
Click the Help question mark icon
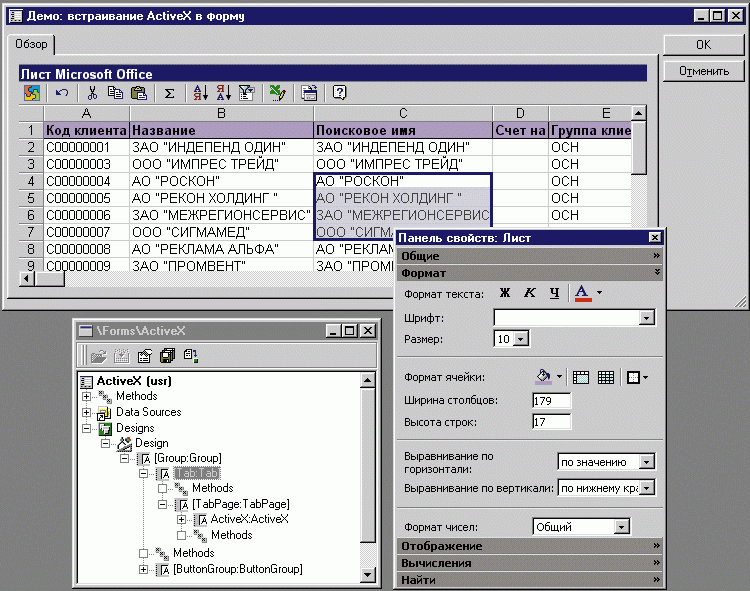[339, 92]
